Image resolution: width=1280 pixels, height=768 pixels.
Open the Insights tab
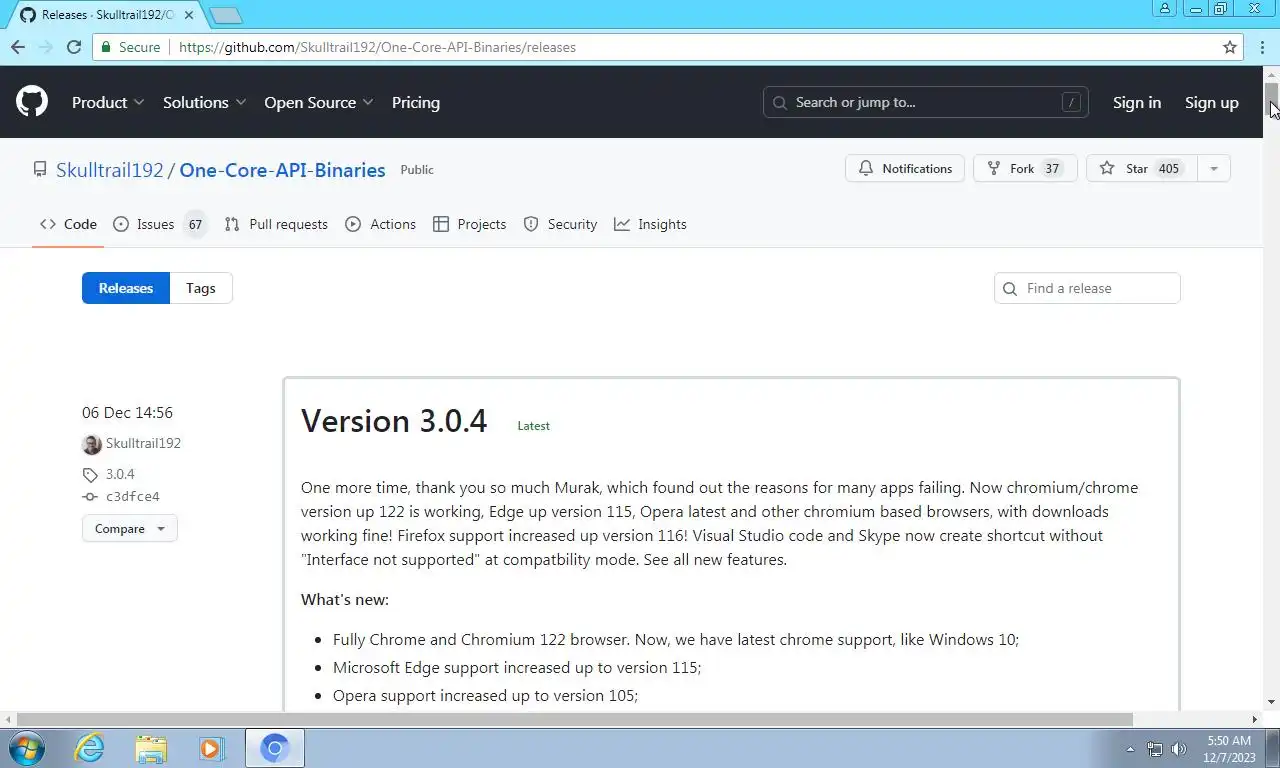click(x=650, y=224)
